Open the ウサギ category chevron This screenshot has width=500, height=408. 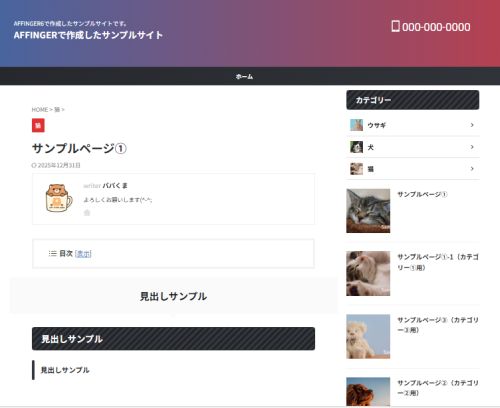tap(472, 125)
